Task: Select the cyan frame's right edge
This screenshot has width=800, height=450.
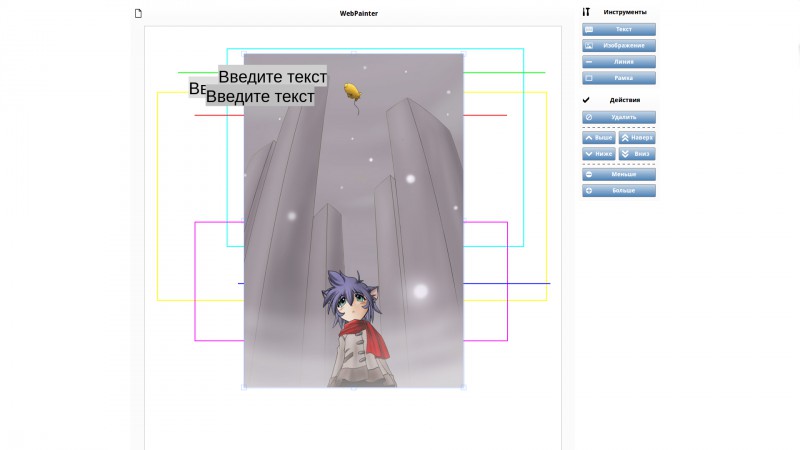Action: 523,148
